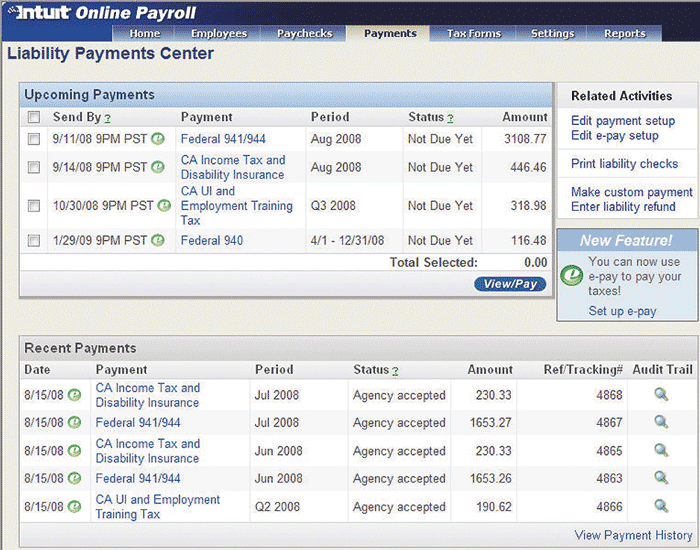Open audit trail magnifier for Ref 4866
The width and height of the screenshot is (700, 550).
coord(661,506)
